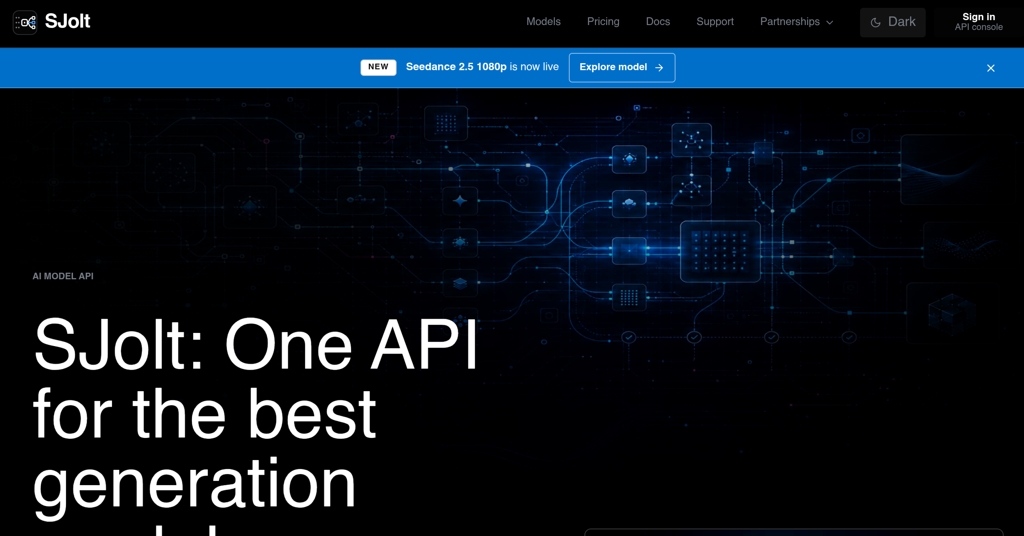Click the SJolt logo icon

25,22
